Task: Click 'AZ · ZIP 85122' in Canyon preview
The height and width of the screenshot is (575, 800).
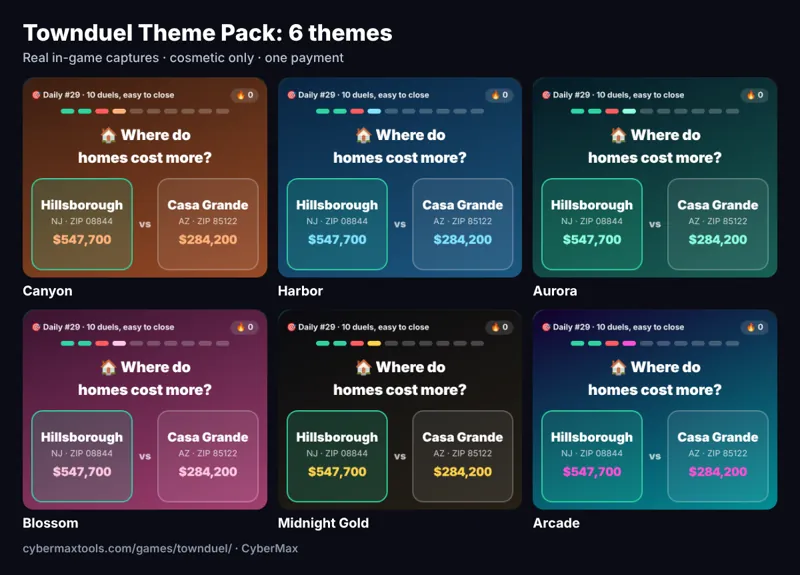Action: (208, 221)
